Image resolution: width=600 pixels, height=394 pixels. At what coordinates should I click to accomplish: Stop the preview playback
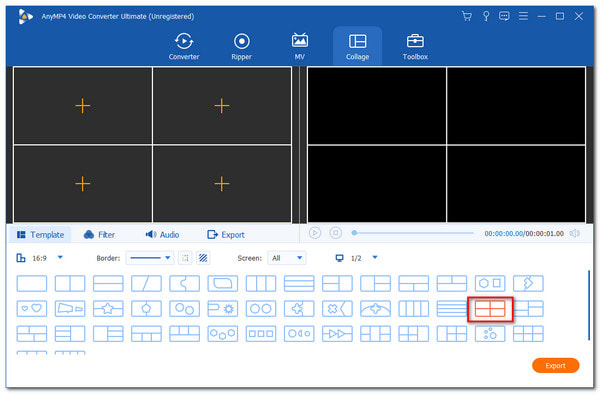tap(336, 233)
